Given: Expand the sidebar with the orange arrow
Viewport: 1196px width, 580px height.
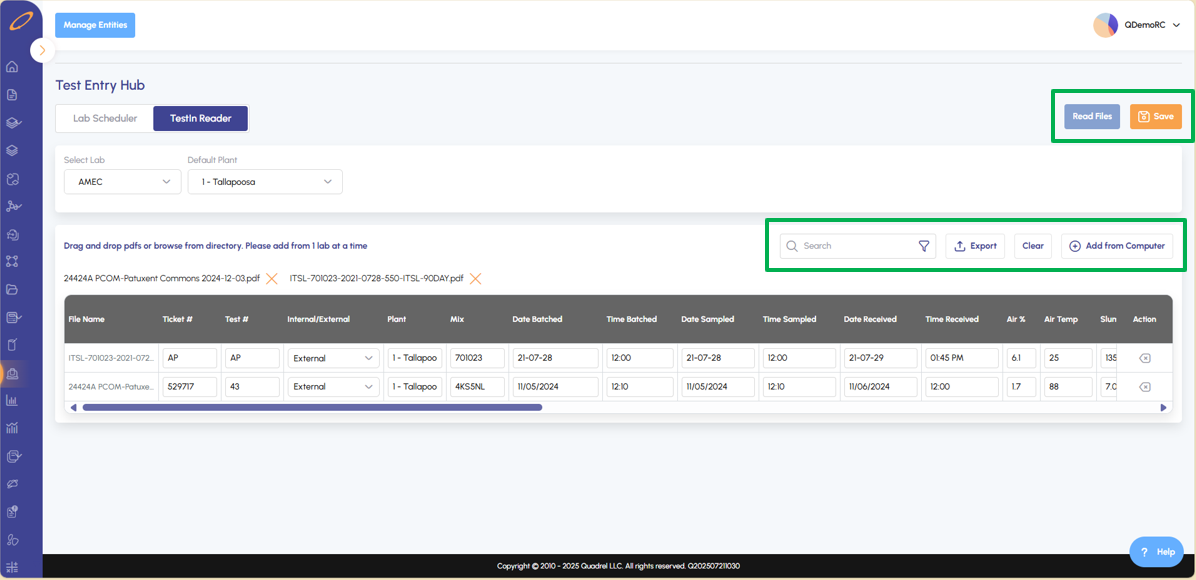Looking at the screenshot, I should click(42, 50).
